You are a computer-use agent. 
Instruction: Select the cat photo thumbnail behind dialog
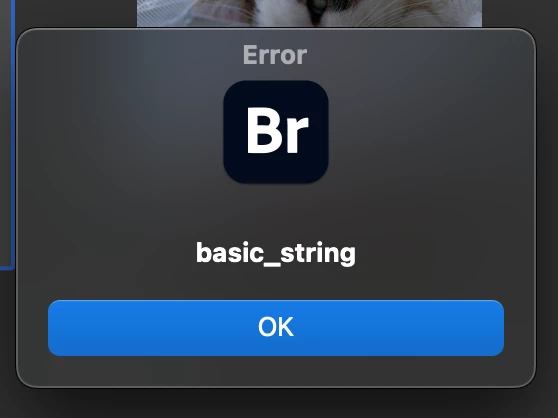[309, 13]
